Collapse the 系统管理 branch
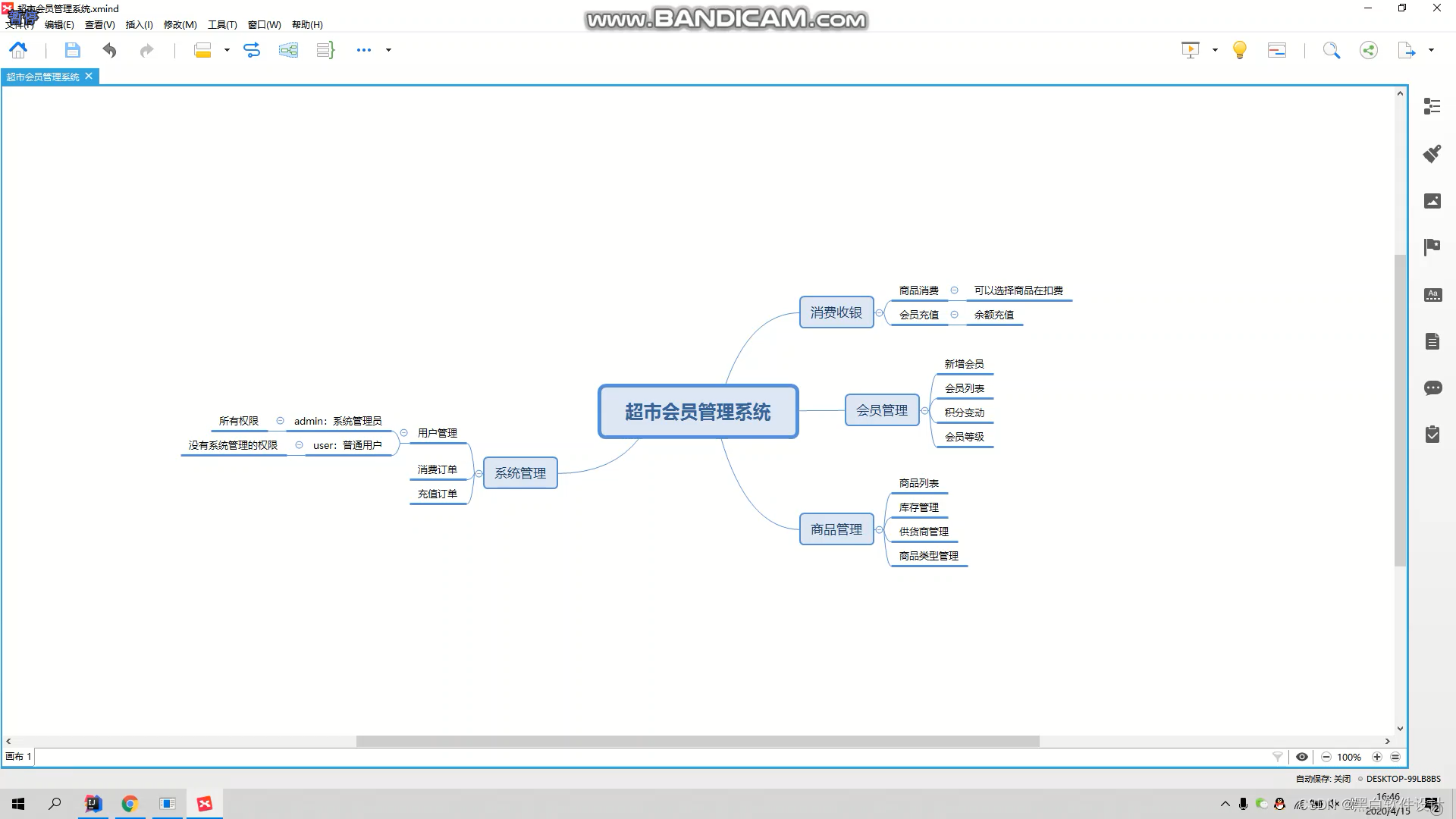Screen dimensions: 1456x819 479,473
